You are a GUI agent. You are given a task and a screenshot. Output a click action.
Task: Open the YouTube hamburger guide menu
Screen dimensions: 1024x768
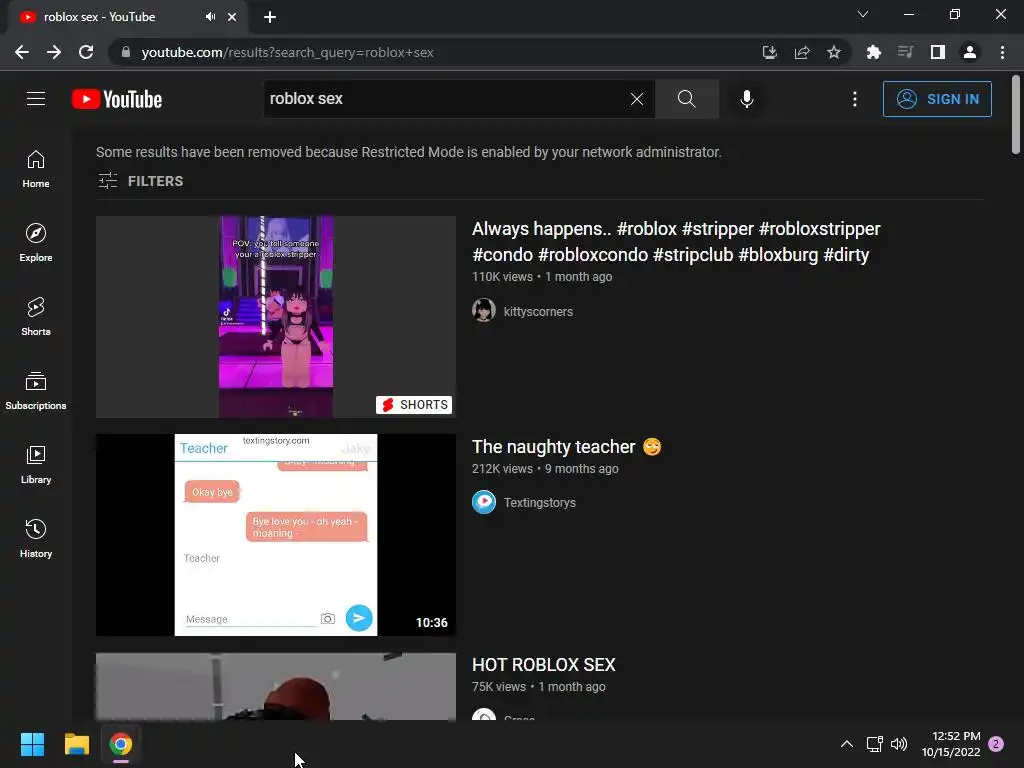click(x=36, y=99)
